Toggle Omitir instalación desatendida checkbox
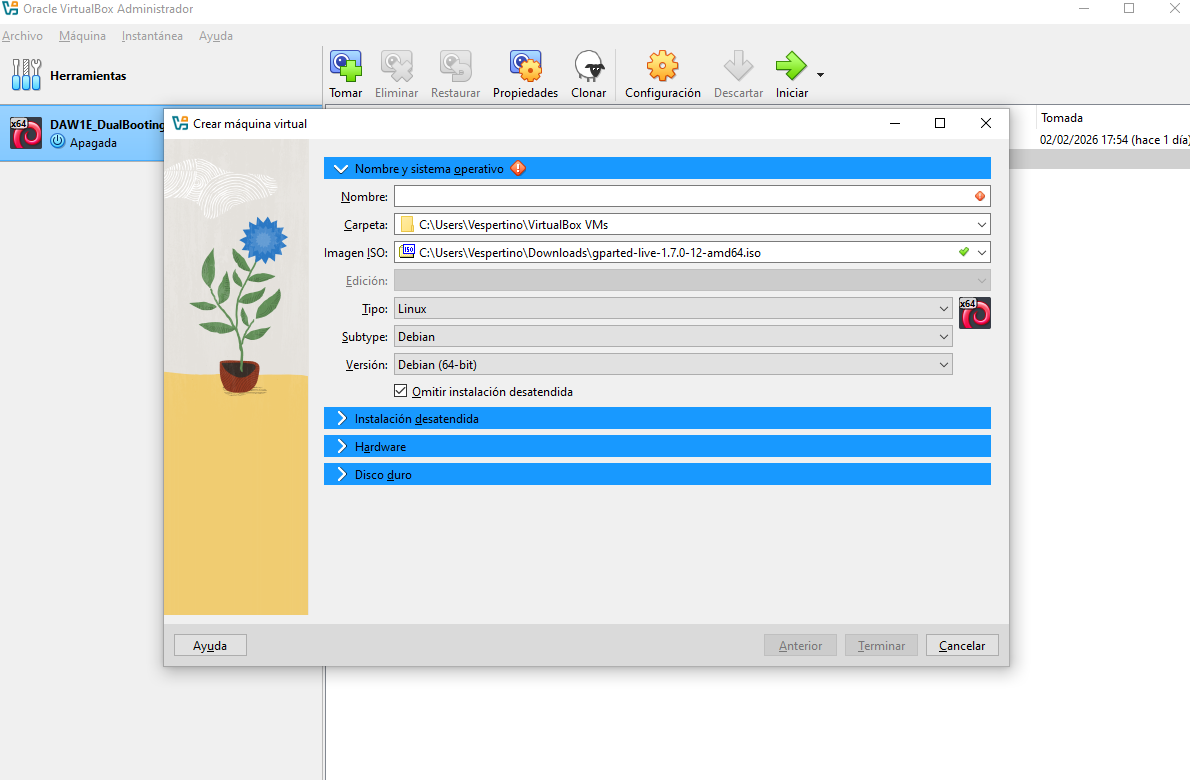This screenshot has height=780, width=1190. pos(401,391)
